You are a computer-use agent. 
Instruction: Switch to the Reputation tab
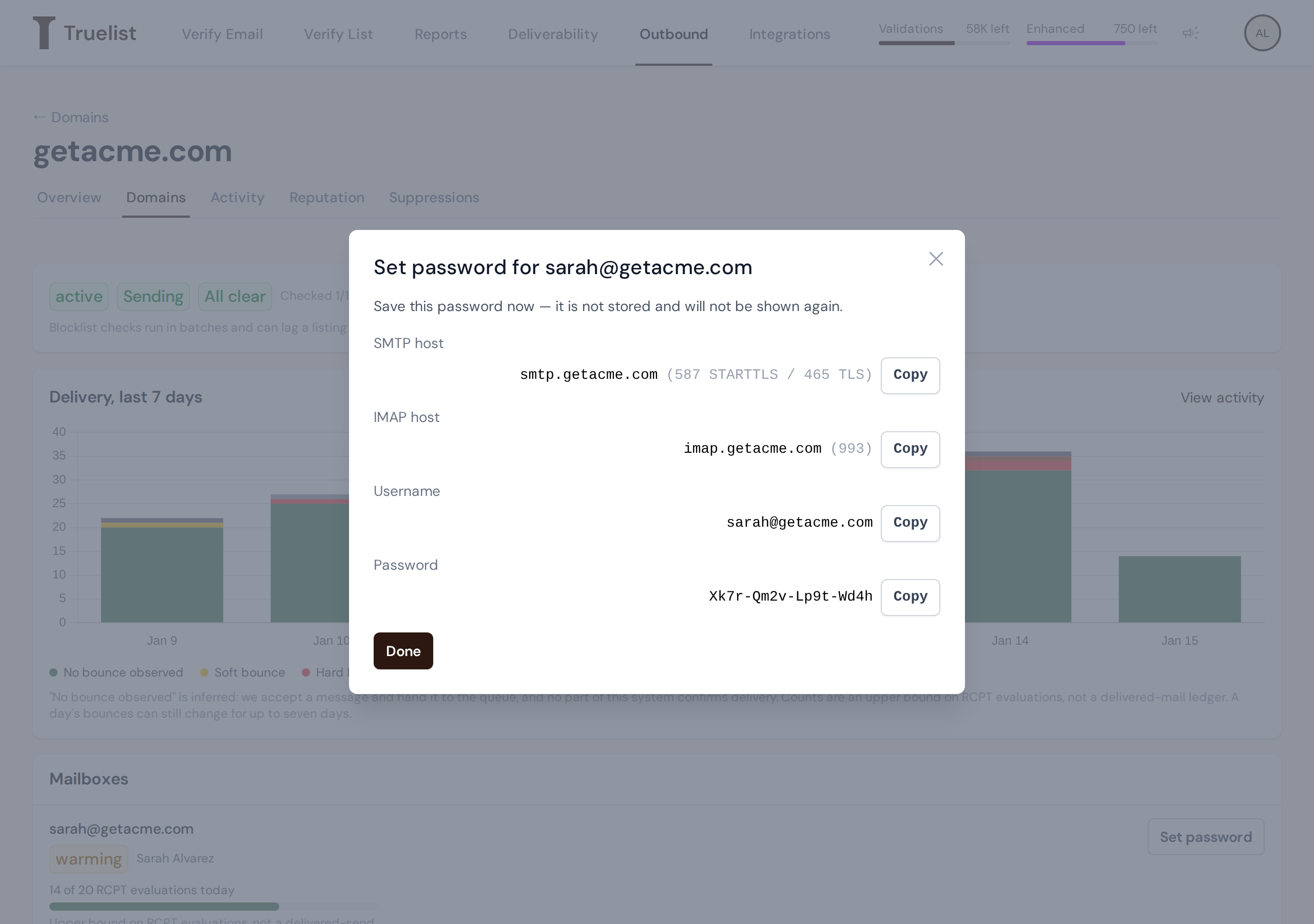(327, 198)
